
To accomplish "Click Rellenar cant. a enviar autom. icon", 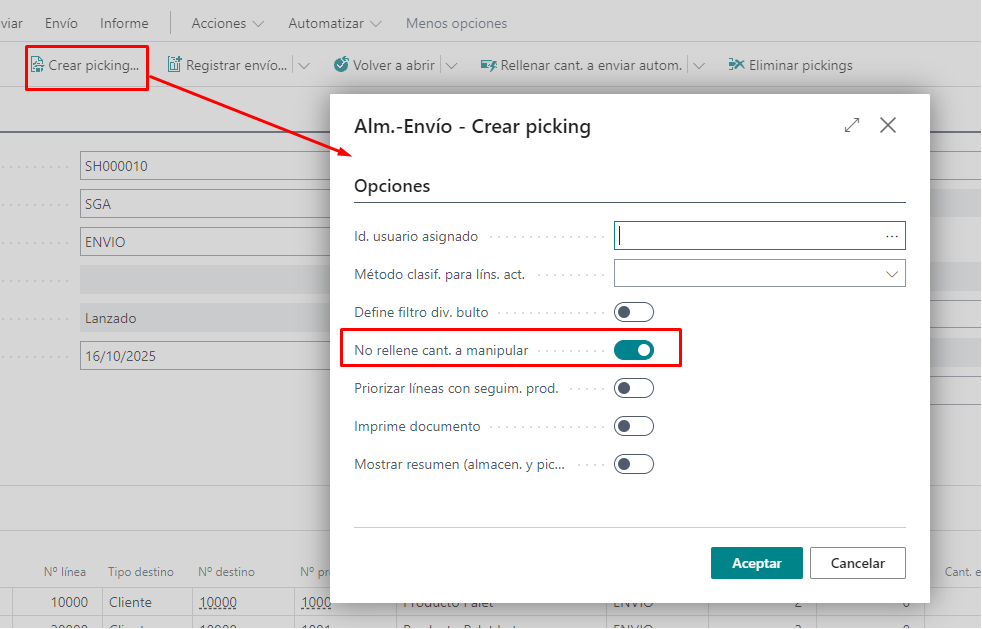I will pos(489,65).
